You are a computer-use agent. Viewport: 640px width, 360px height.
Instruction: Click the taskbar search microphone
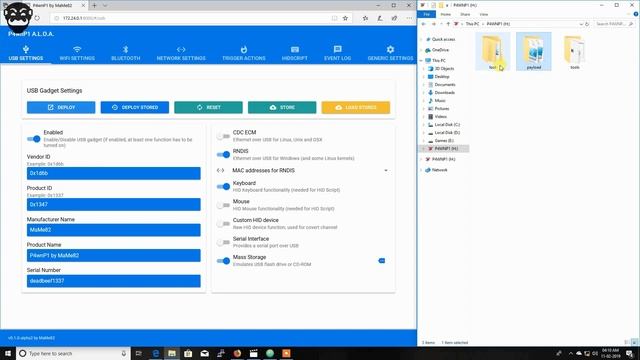coord(124,353)
